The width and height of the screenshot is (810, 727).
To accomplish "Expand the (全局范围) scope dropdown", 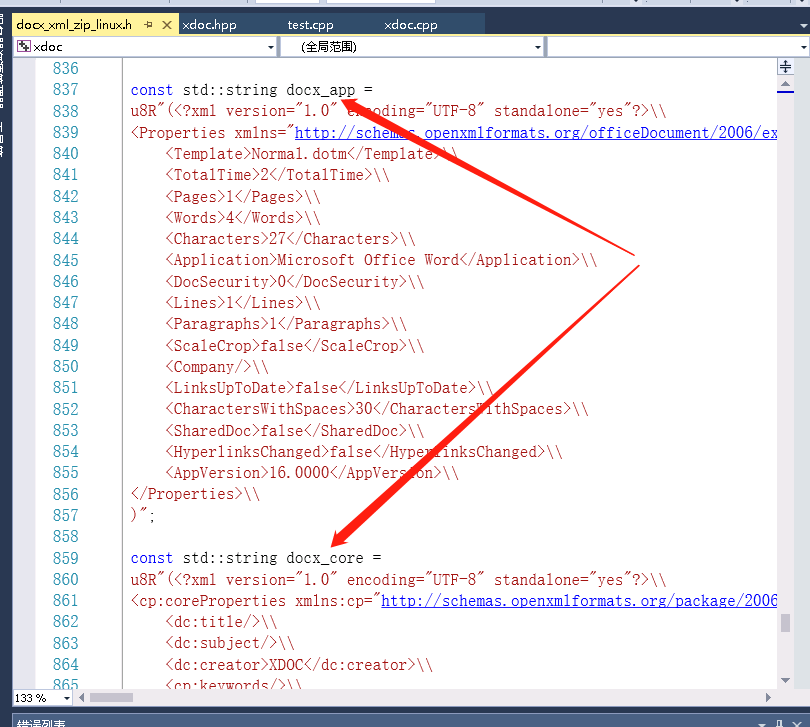I will pos(537,45).
